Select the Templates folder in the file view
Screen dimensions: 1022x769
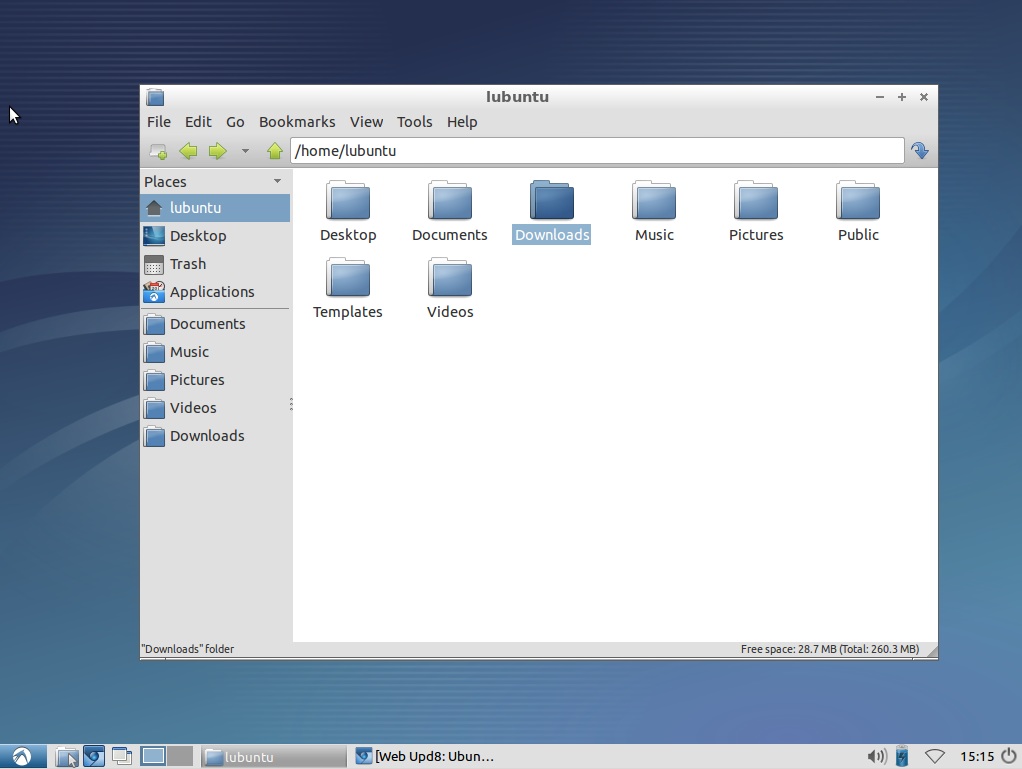tap(348, 288)
